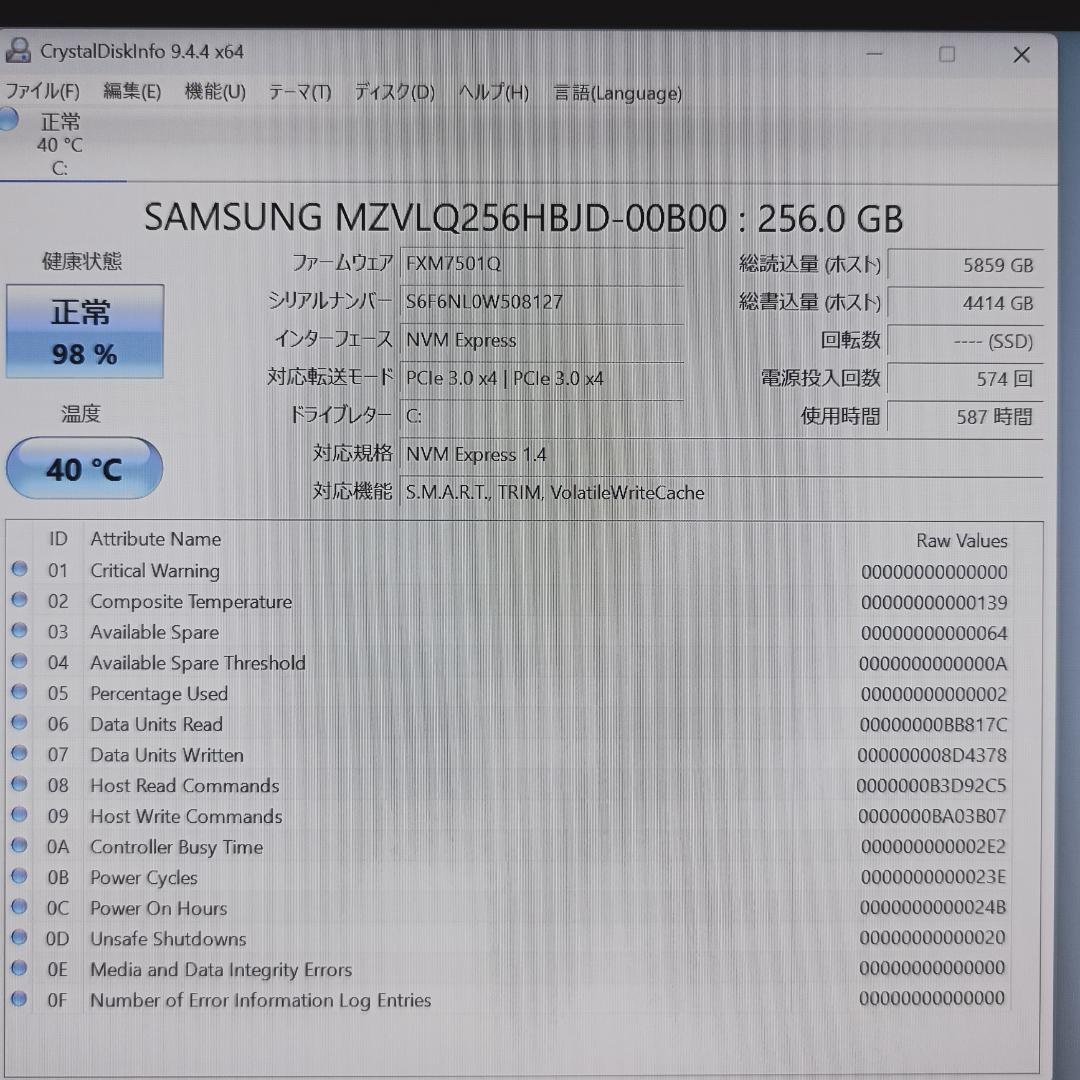1080x1080 pixels.
Task: Click the 40 °C temperature button
Action: (84, 468)
